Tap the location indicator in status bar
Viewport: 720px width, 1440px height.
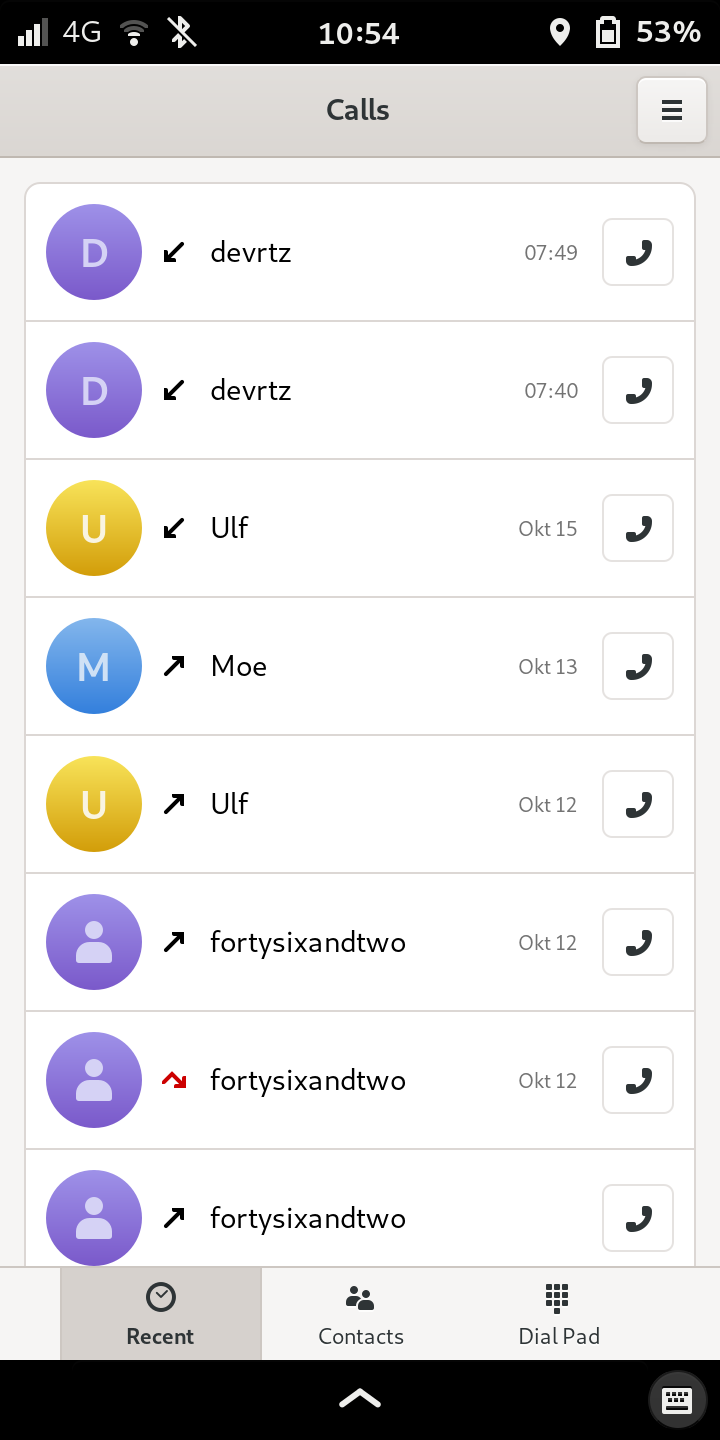click(x=560, y=32)
